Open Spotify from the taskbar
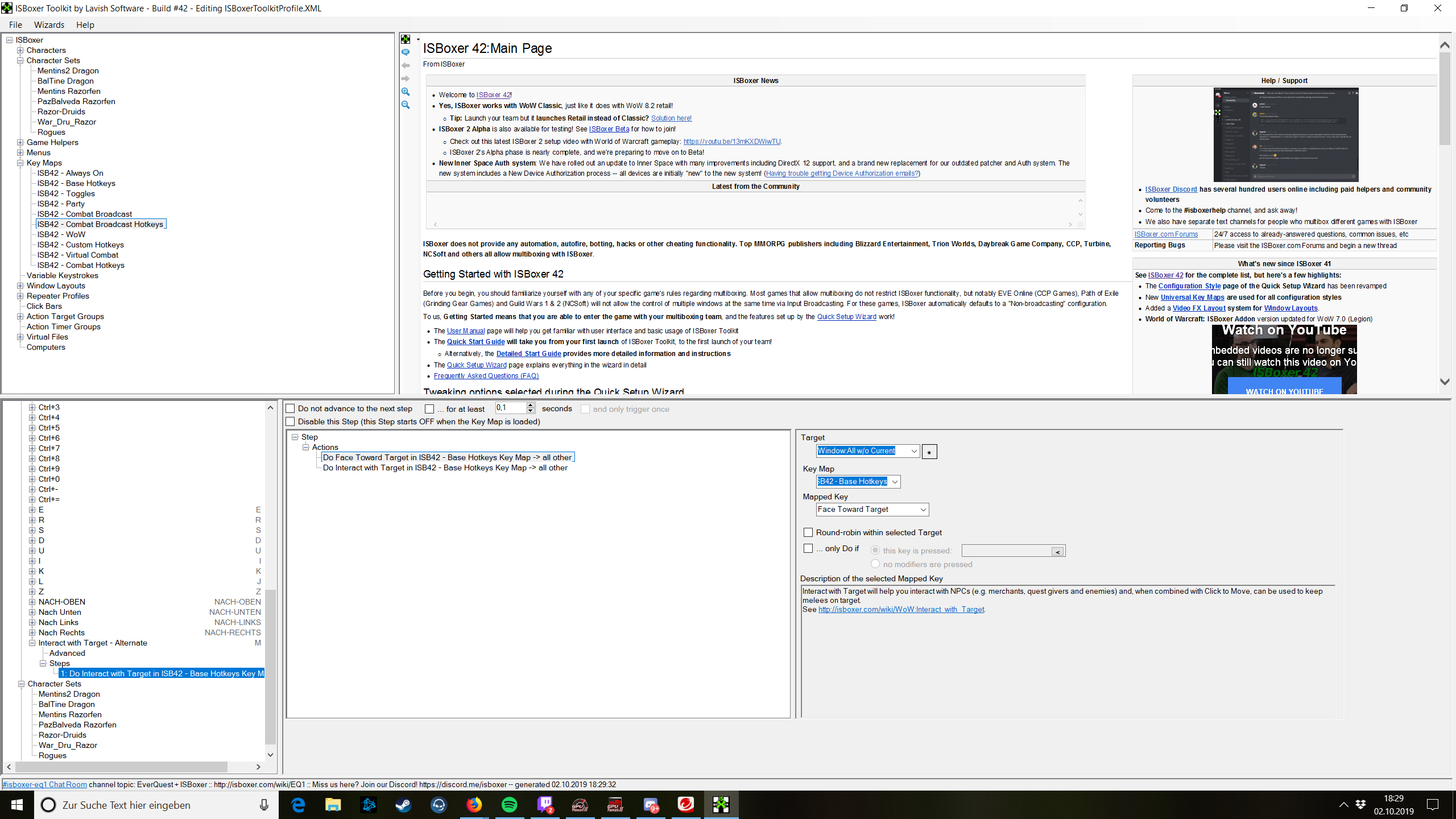Screen dimensions: 1456x819 pos(510,805)
